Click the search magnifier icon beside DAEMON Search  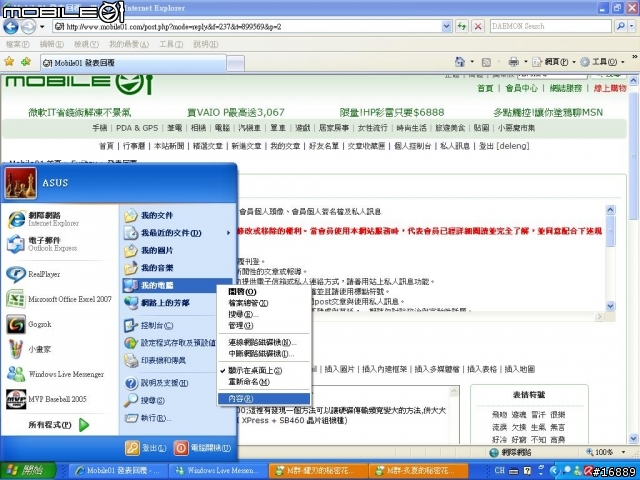coord(620,27)
